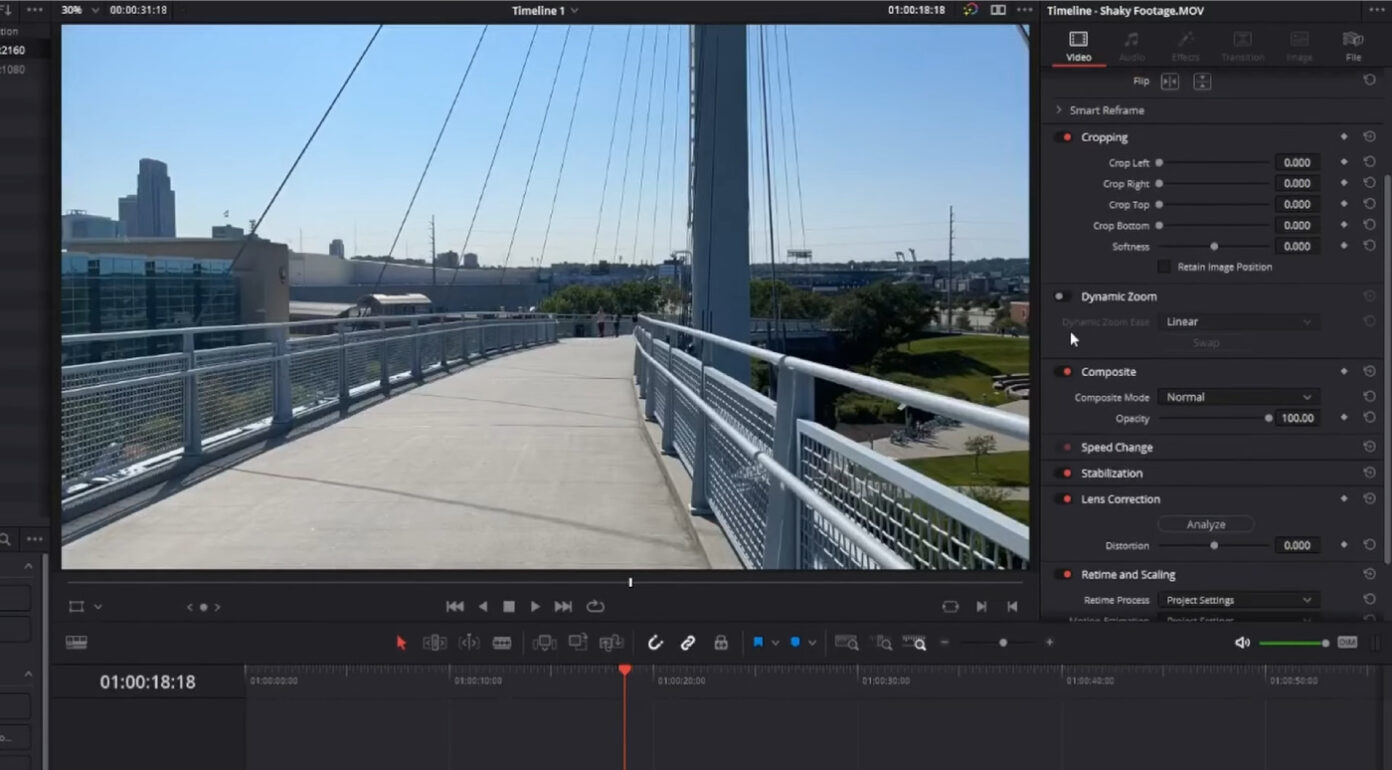Disable the Stabilization toggle
The height and width of the screenshot is (770, 1392).
(x=1062, y=472)
